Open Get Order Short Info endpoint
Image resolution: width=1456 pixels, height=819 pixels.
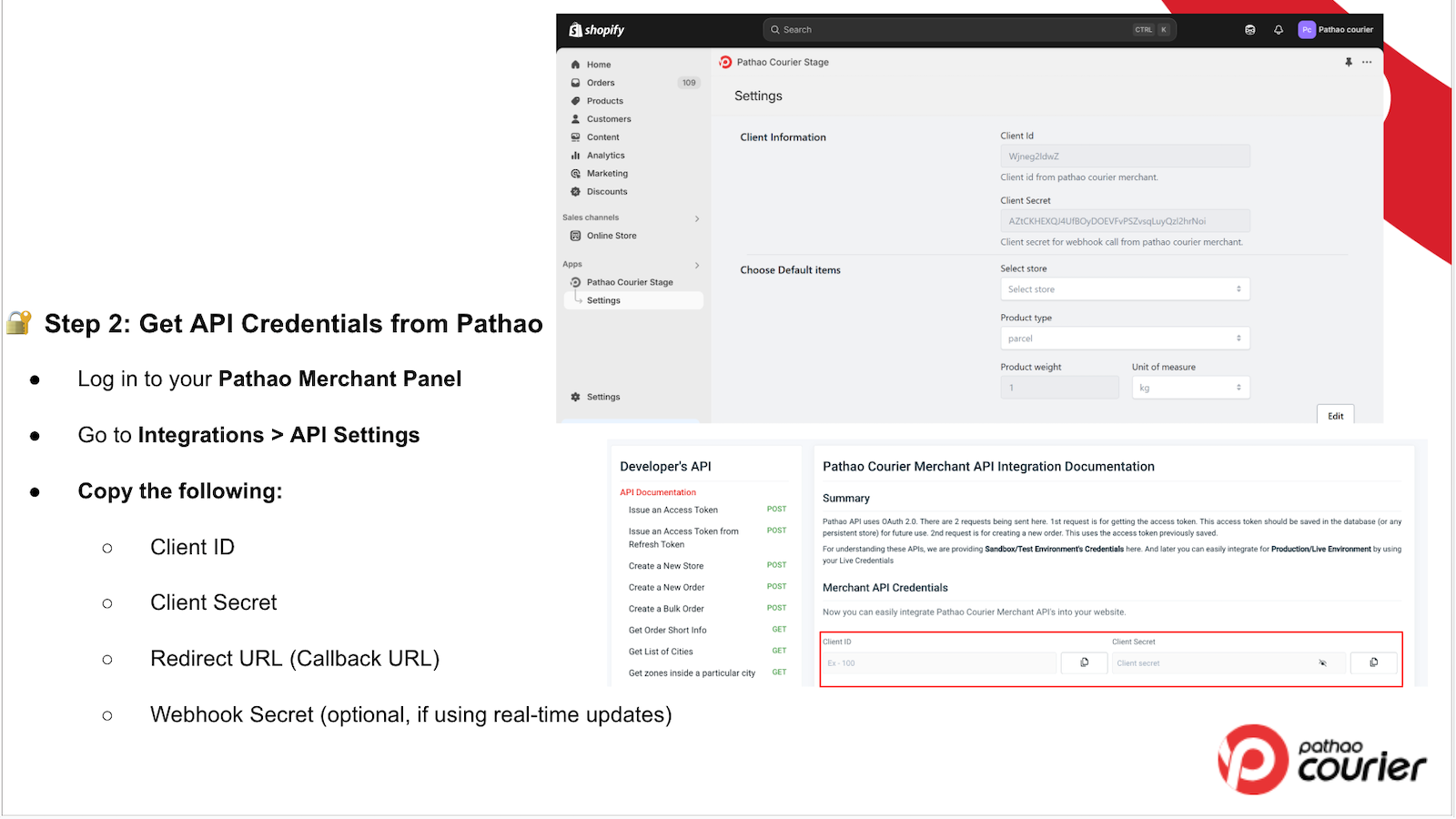668,631
